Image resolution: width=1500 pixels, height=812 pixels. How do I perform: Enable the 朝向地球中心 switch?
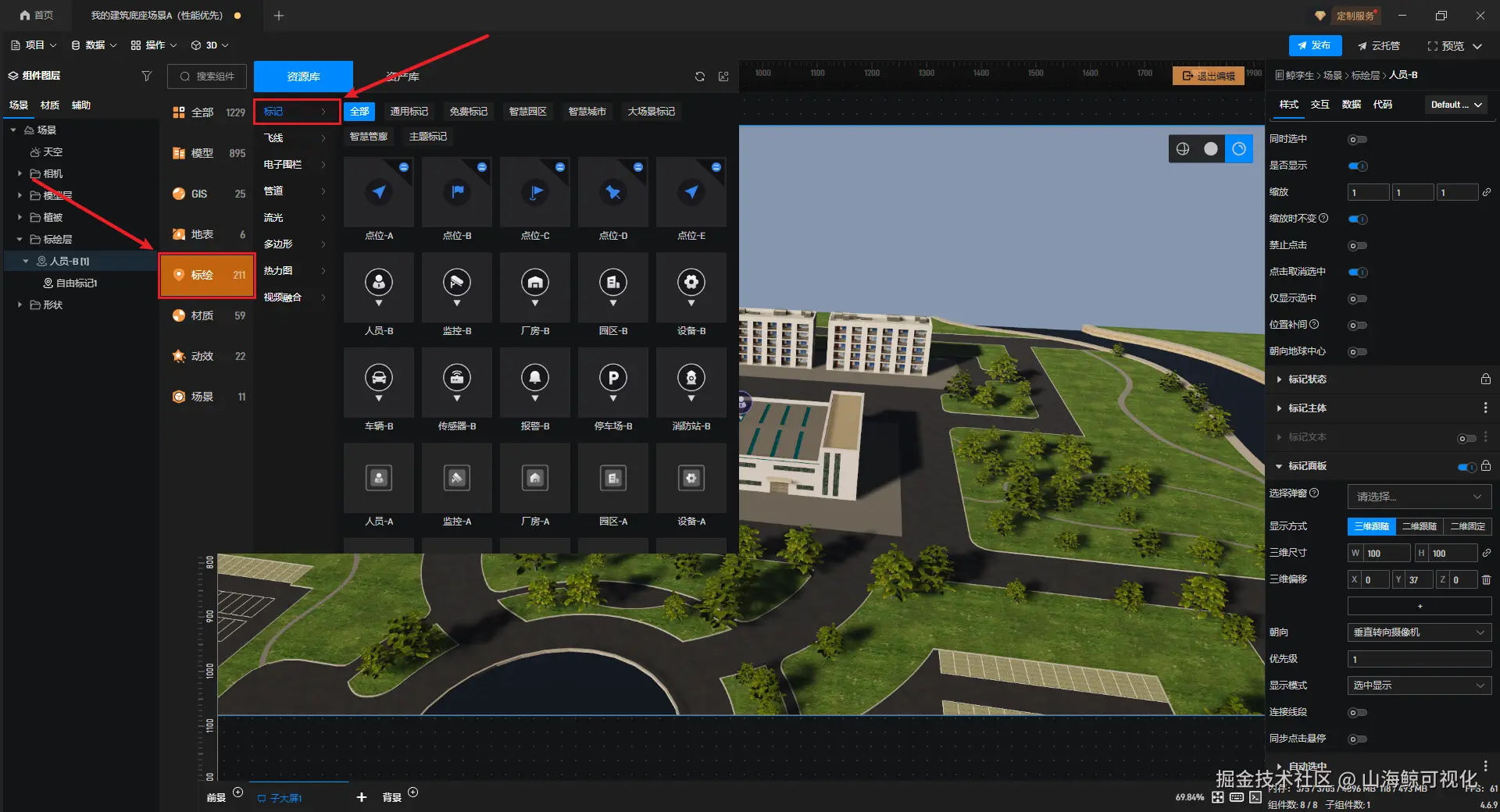1358,352
